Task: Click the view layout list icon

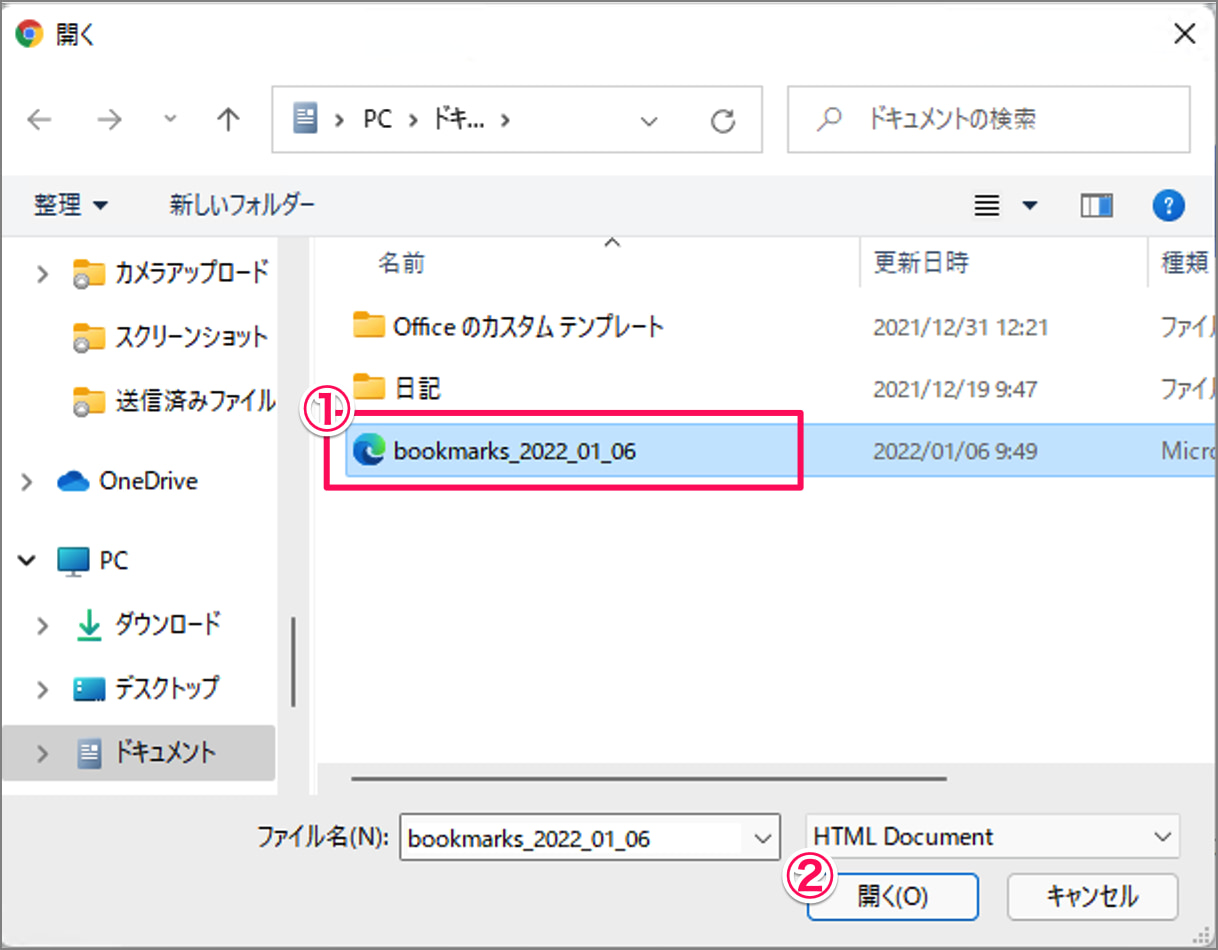Action: point(987,206)
